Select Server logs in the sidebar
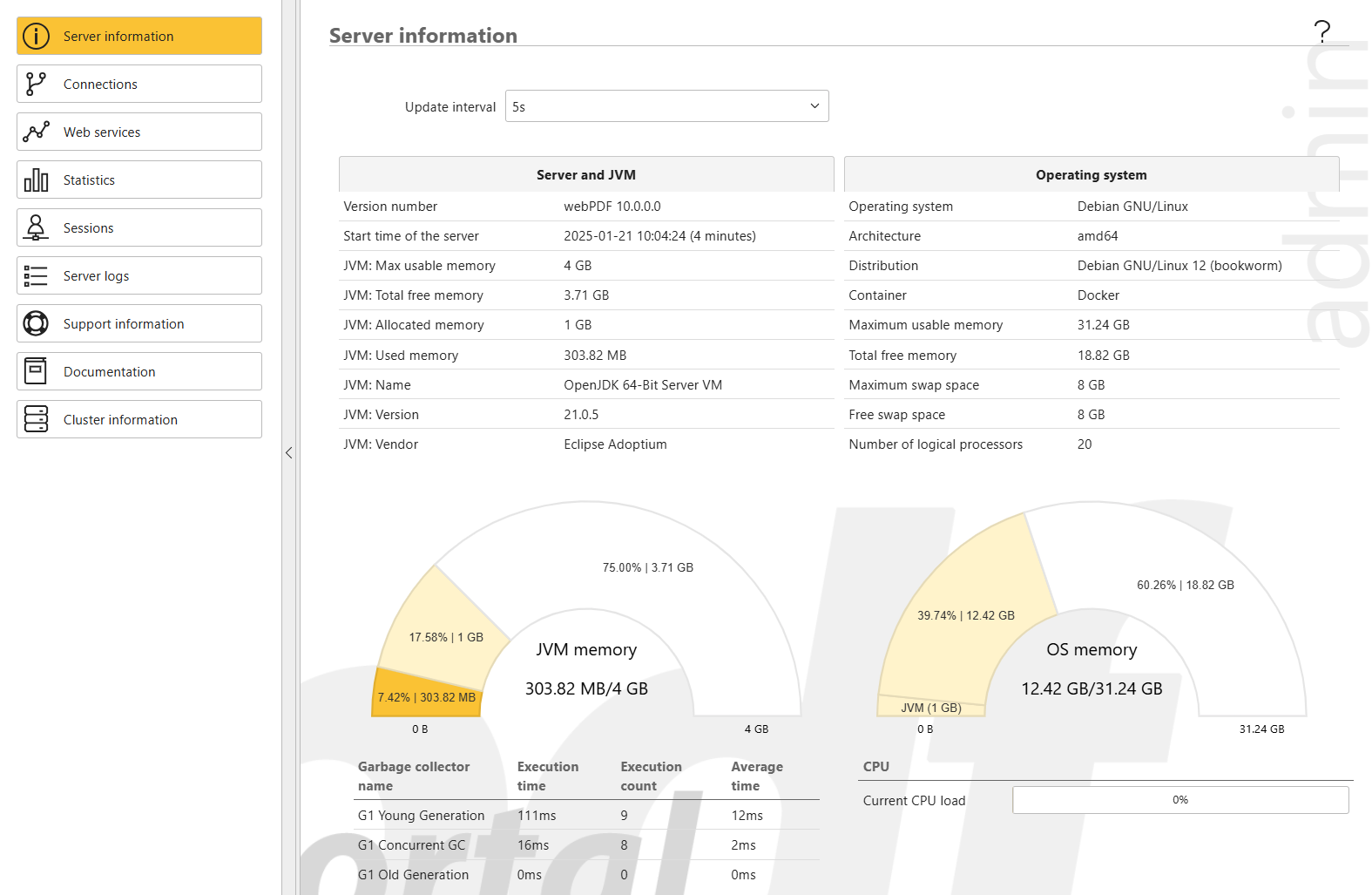This screenshot has height=895, width=1372. click(x=139, y=275)
